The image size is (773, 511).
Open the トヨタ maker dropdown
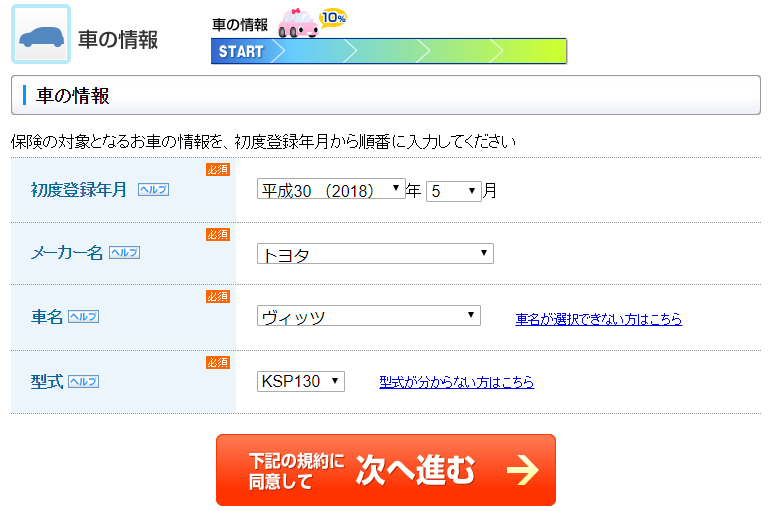(x=375, y=254)
